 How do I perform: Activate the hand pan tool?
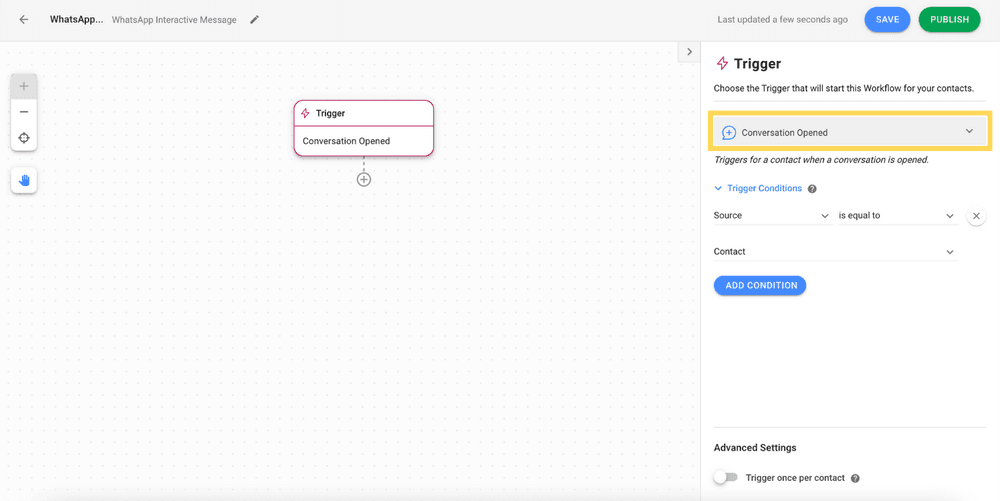(x=24, y=181)
